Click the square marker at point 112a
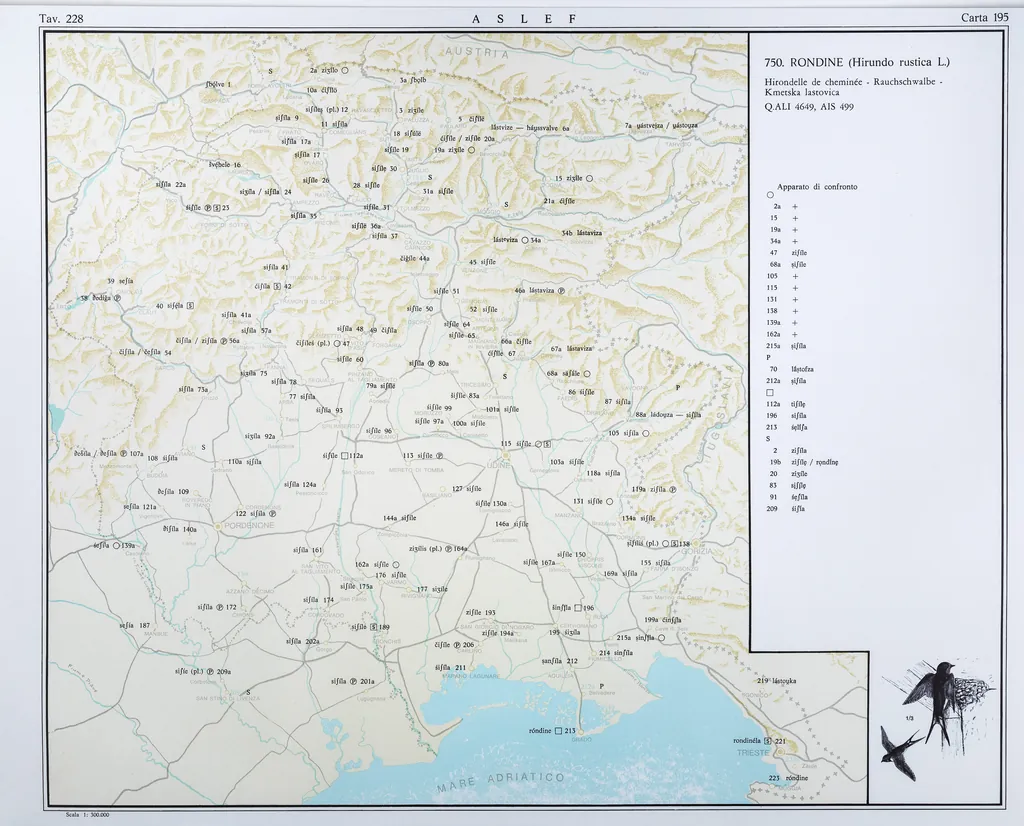 tap(344, 455)
